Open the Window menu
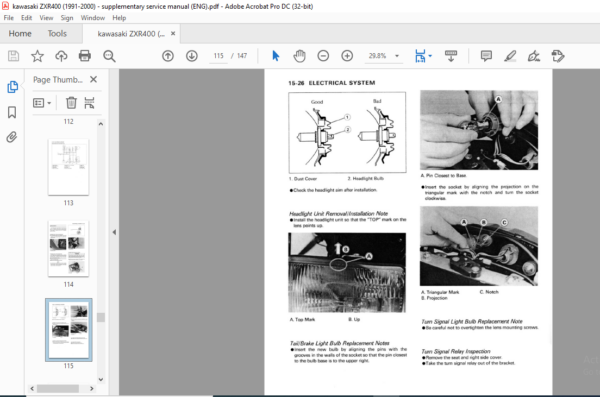Image resolution: width=600 pixels, height=397 pixels. [93, 18]
